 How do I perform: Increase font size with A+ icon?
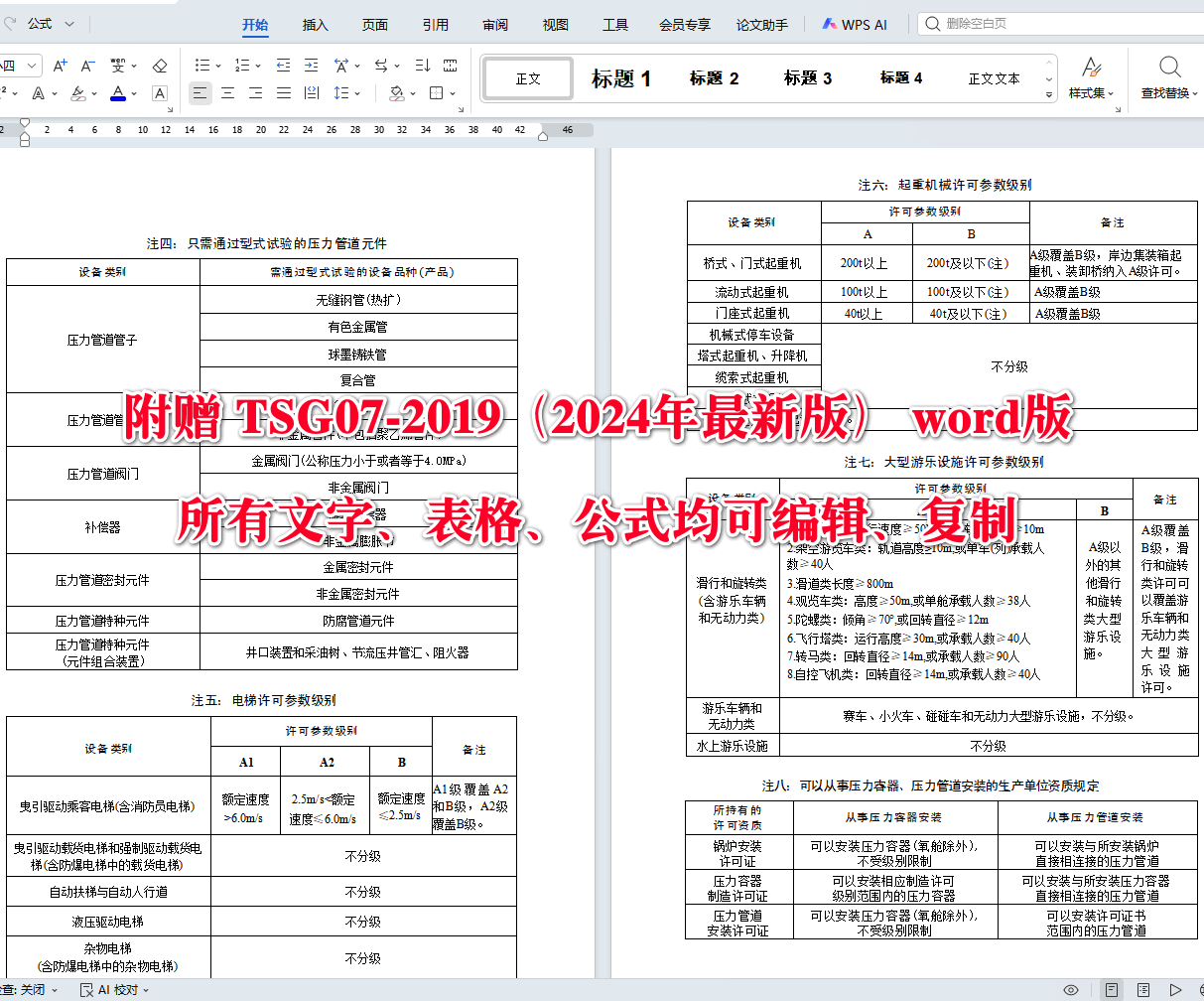click(61, 66)
